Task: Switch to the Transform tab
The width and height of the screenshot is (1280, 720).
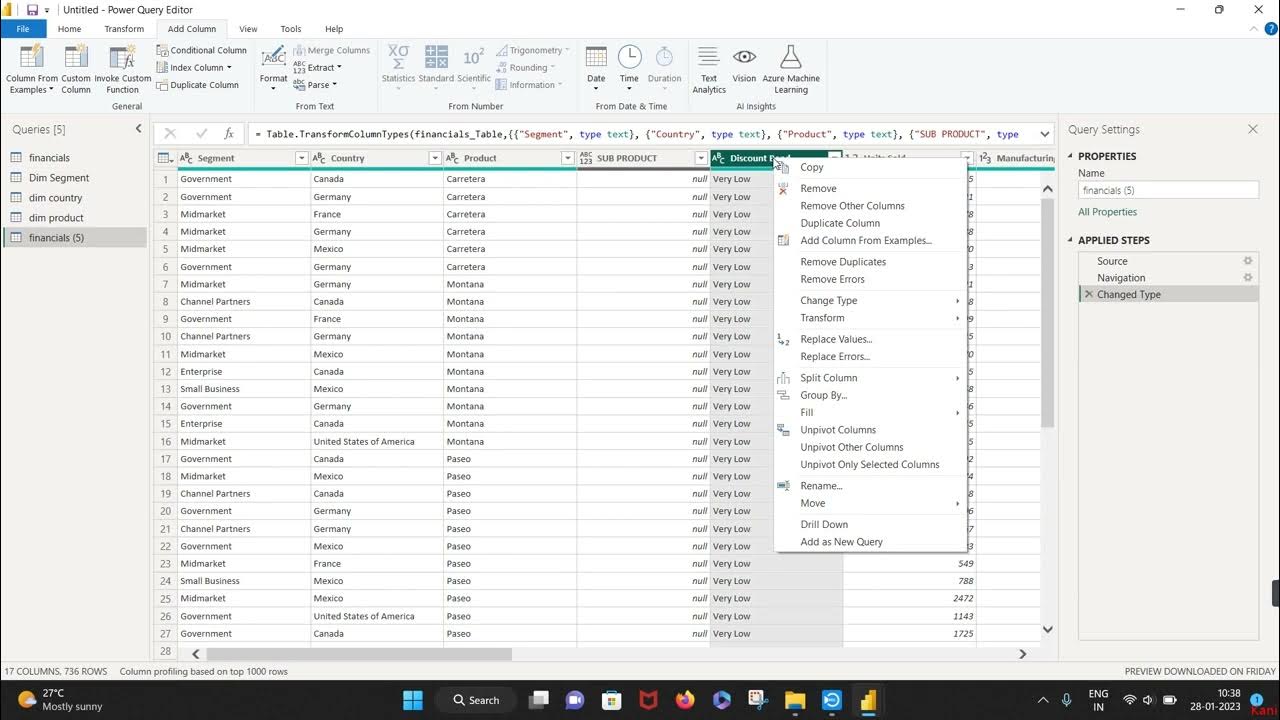Action: pyautogui.click(x=124, y=29)
